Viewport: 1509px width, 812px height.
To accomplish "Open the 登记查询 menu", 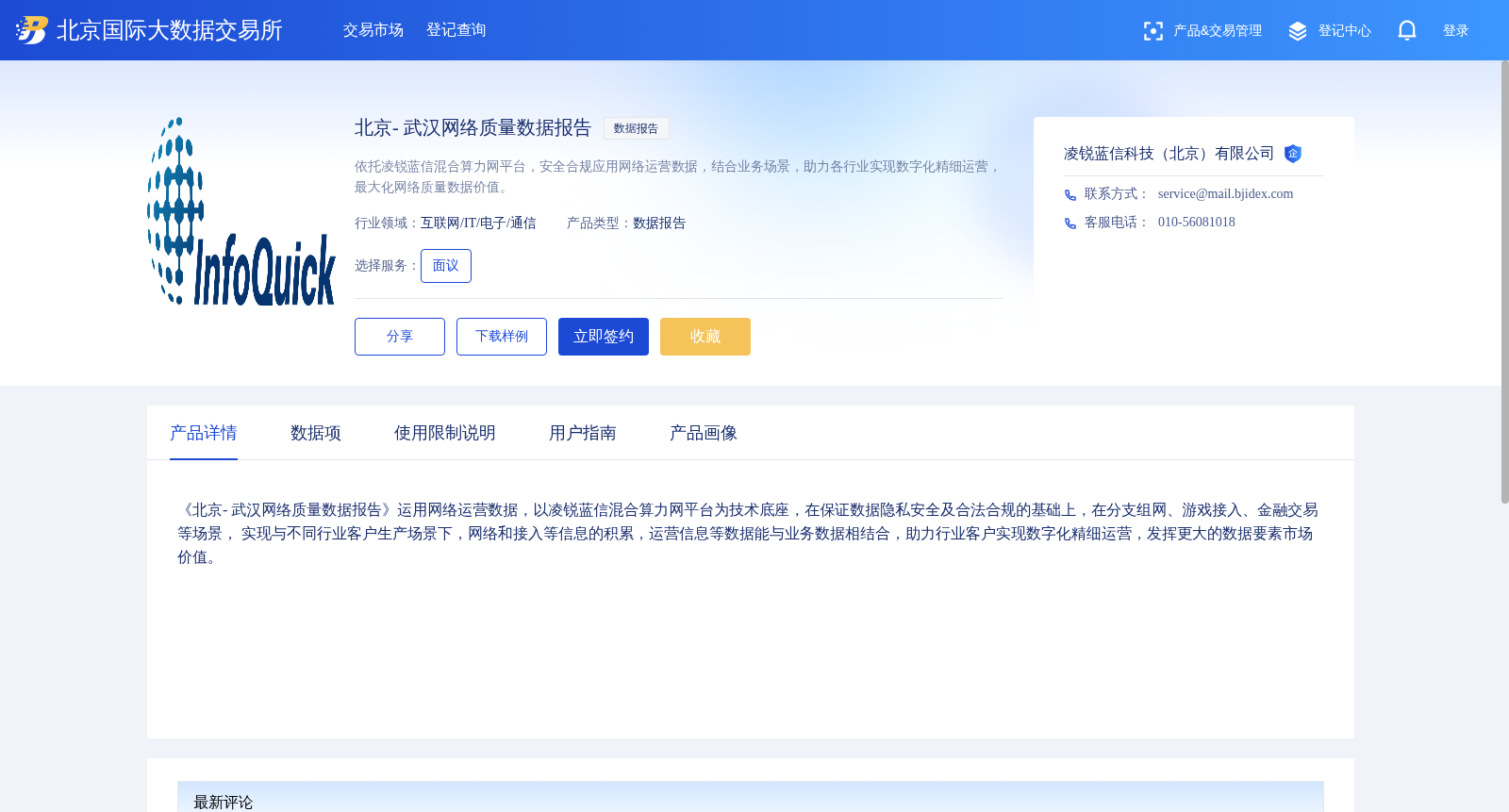I will [x=456, y=30].
